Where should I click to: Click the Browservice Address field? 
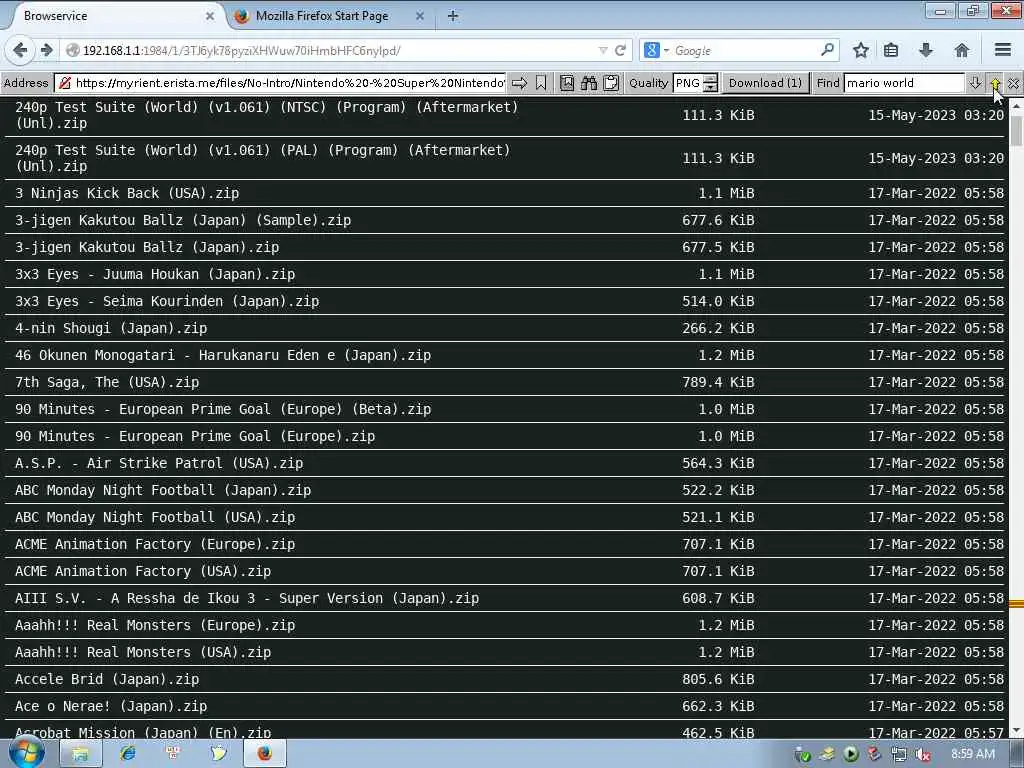pyautogui.click(x=281, y=83)
